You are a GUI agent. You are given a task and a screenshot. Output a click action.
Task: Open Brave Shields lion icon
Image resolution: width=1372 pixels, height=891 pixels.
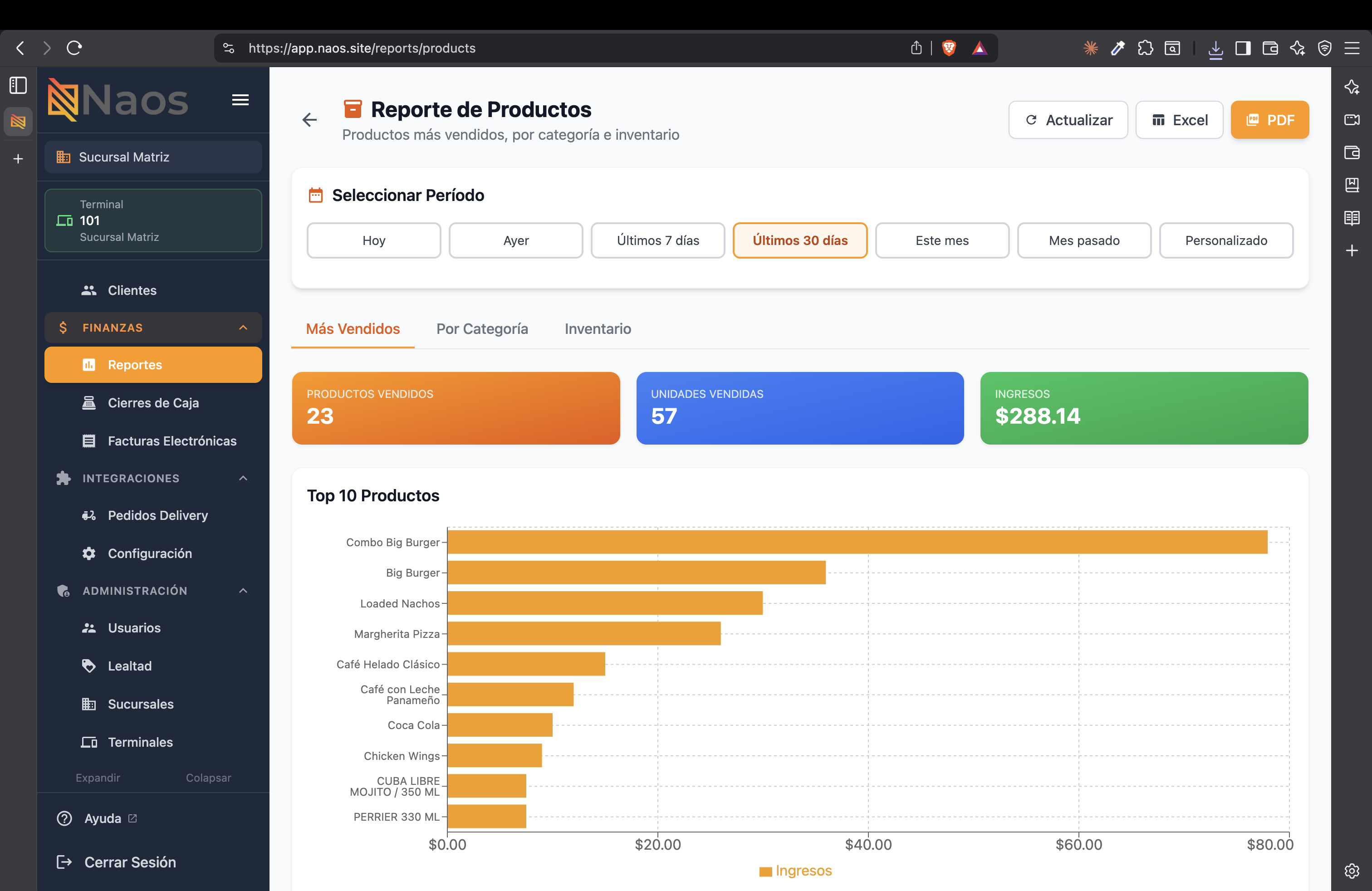(x=949, y=48)
